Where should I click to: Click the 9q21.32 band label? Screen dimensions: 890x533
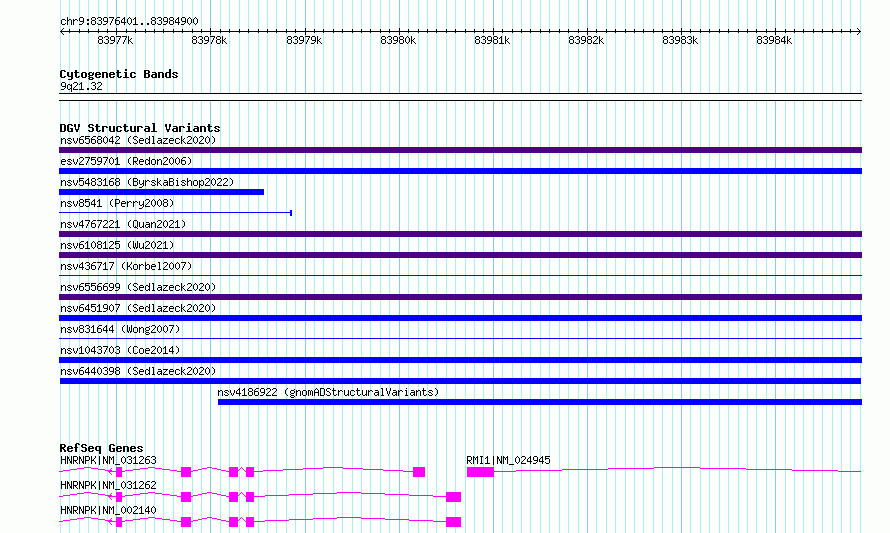click(x=81, y=86)
